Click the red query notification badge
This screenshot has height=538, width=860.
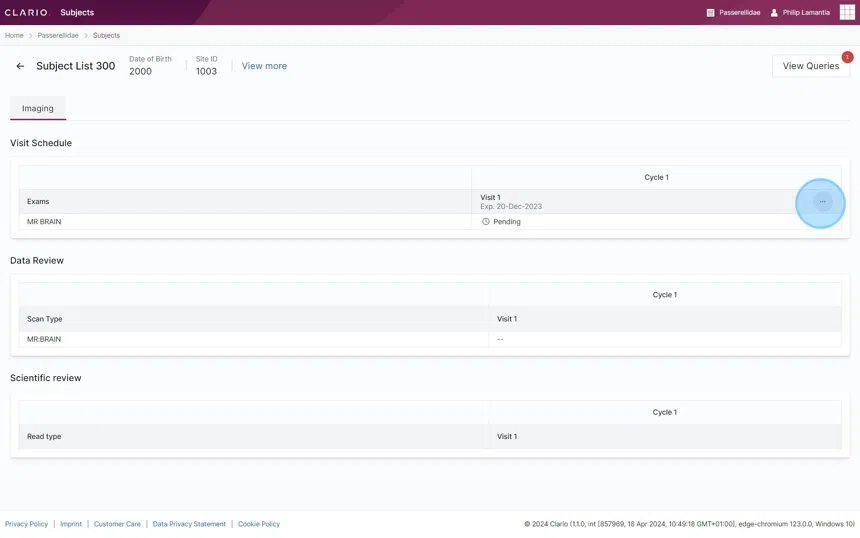(x=847, y=57)
